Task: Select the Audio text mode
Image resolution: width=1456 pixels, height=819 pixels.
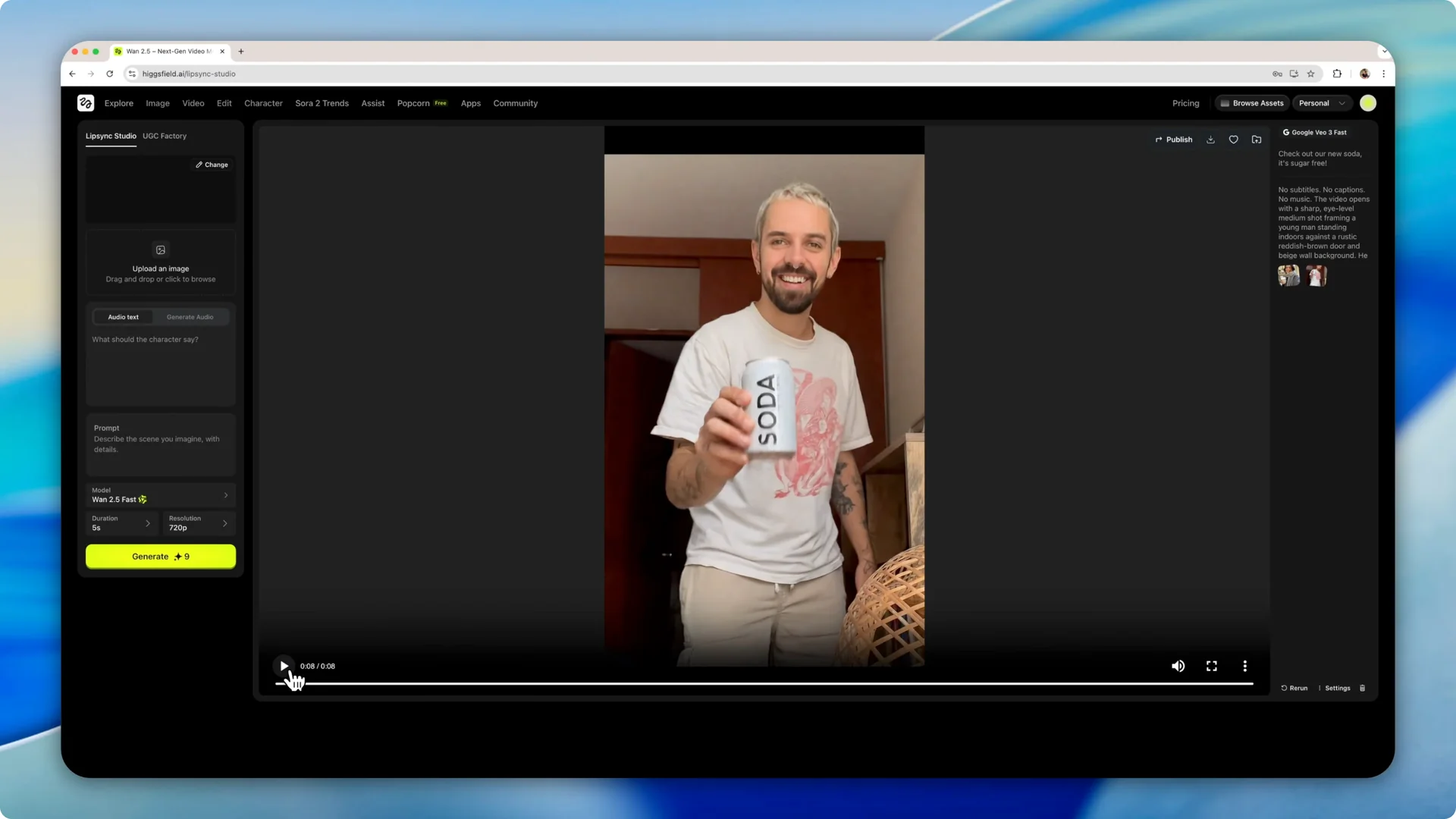Action: pos(122,316)
